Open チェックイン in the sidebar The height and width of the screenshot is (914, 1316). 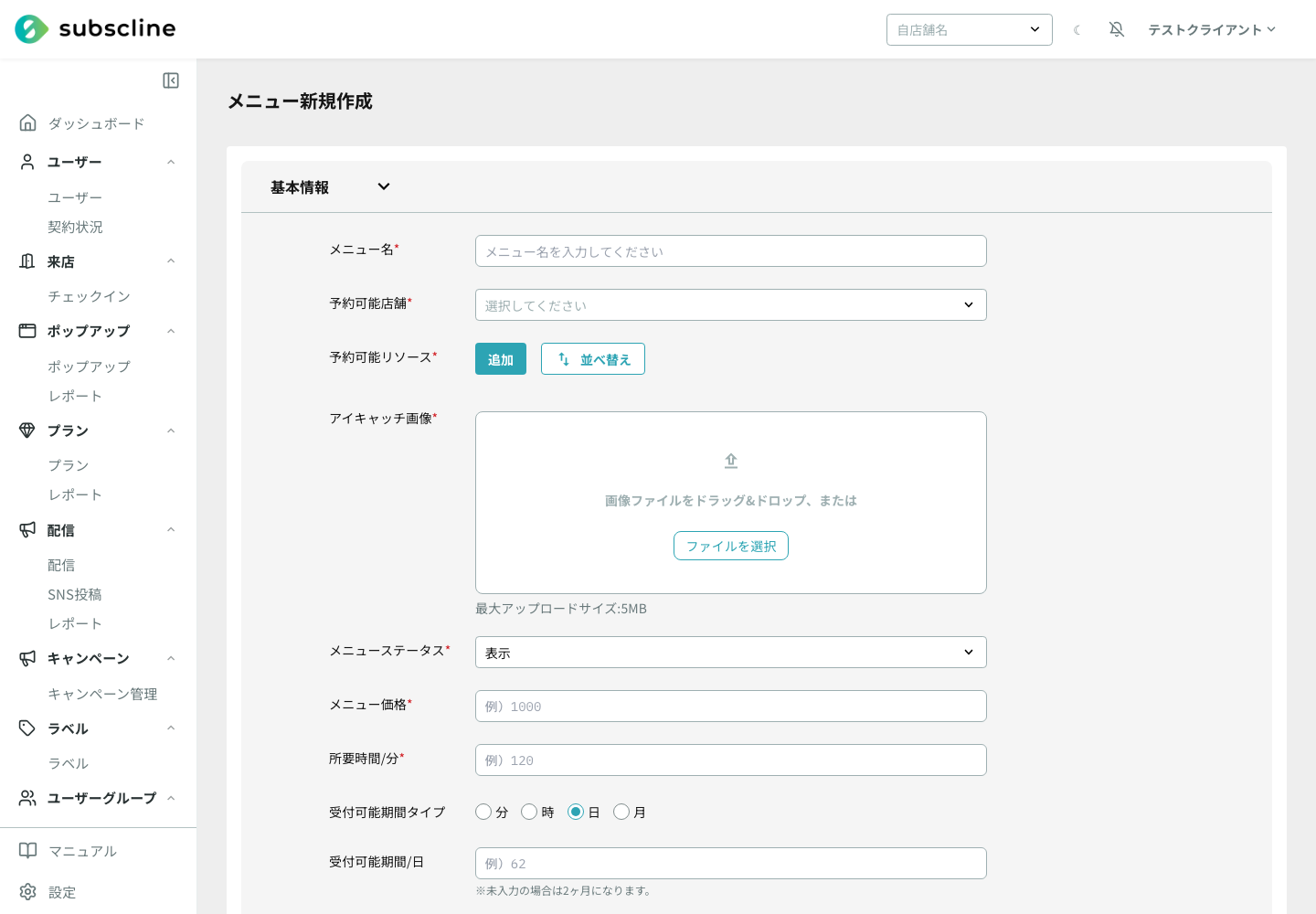(x=89, y=296)
